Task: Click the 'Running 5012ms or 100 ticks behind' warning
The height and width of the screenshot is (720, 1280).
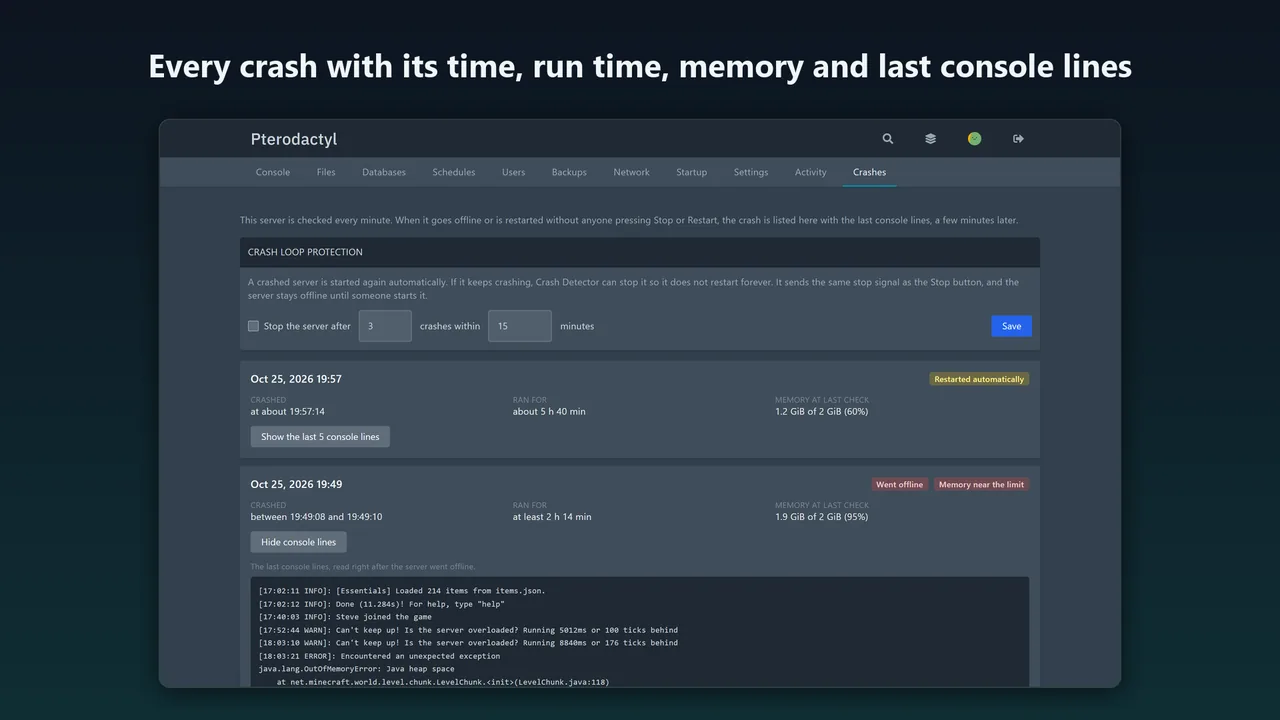Action: click(468, 630)
